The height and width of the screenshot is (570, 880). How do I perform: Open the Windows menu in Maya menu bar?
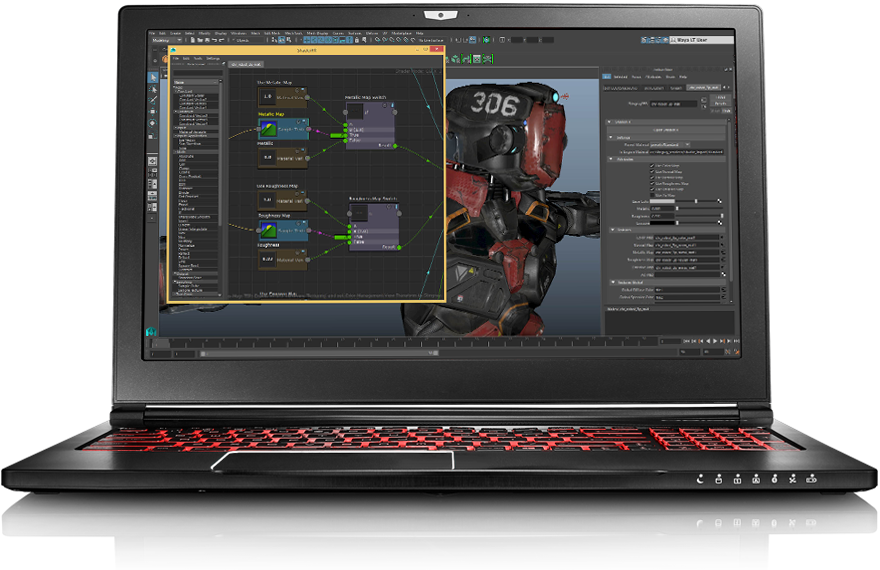click(x=238, y=33)
